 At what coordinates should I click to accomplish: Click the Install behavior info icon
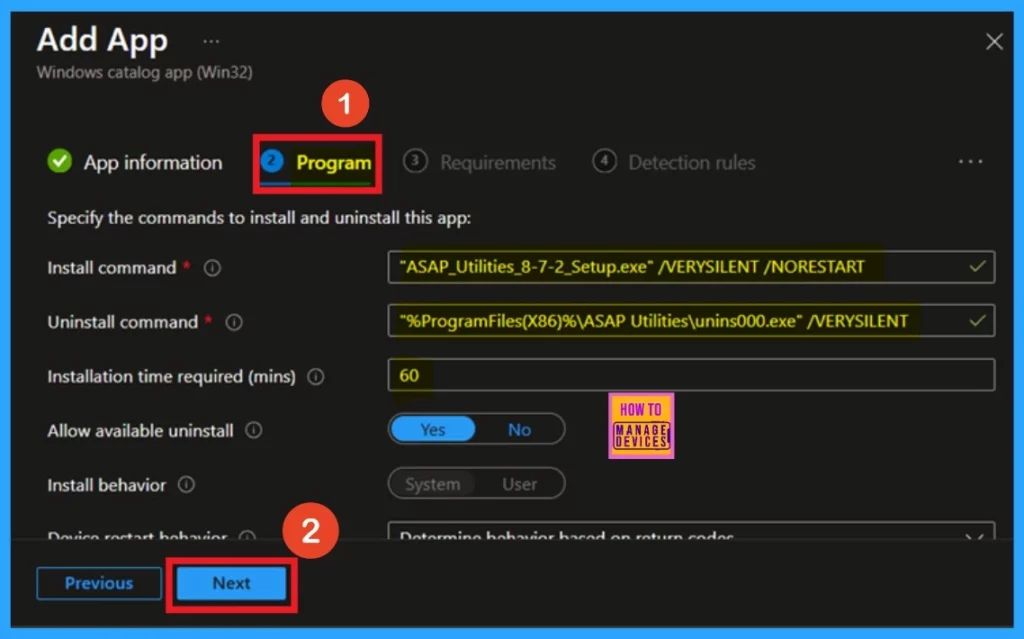[186, 484]
